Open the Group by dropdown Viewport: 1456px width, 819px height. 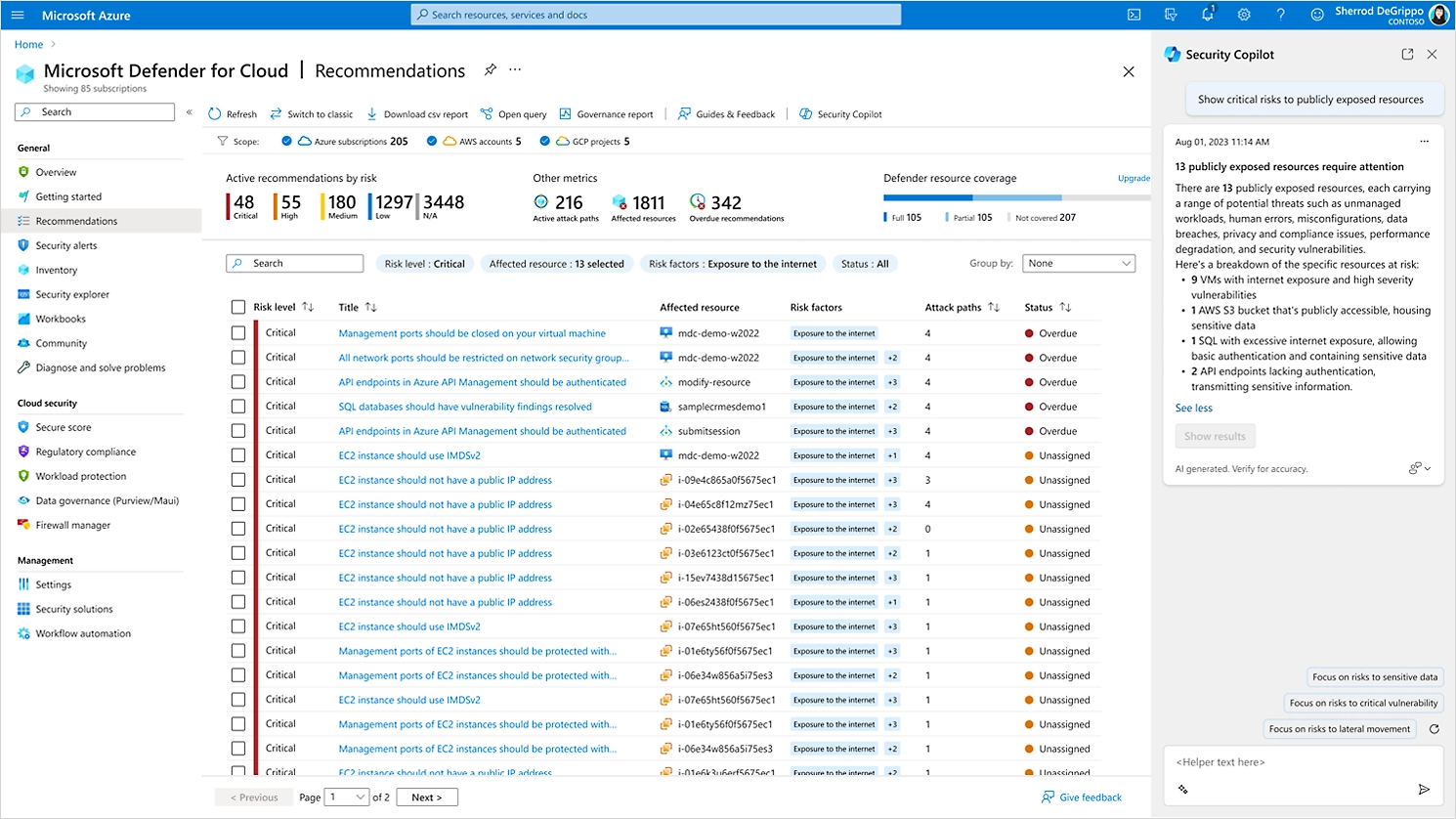(1078, 264)
